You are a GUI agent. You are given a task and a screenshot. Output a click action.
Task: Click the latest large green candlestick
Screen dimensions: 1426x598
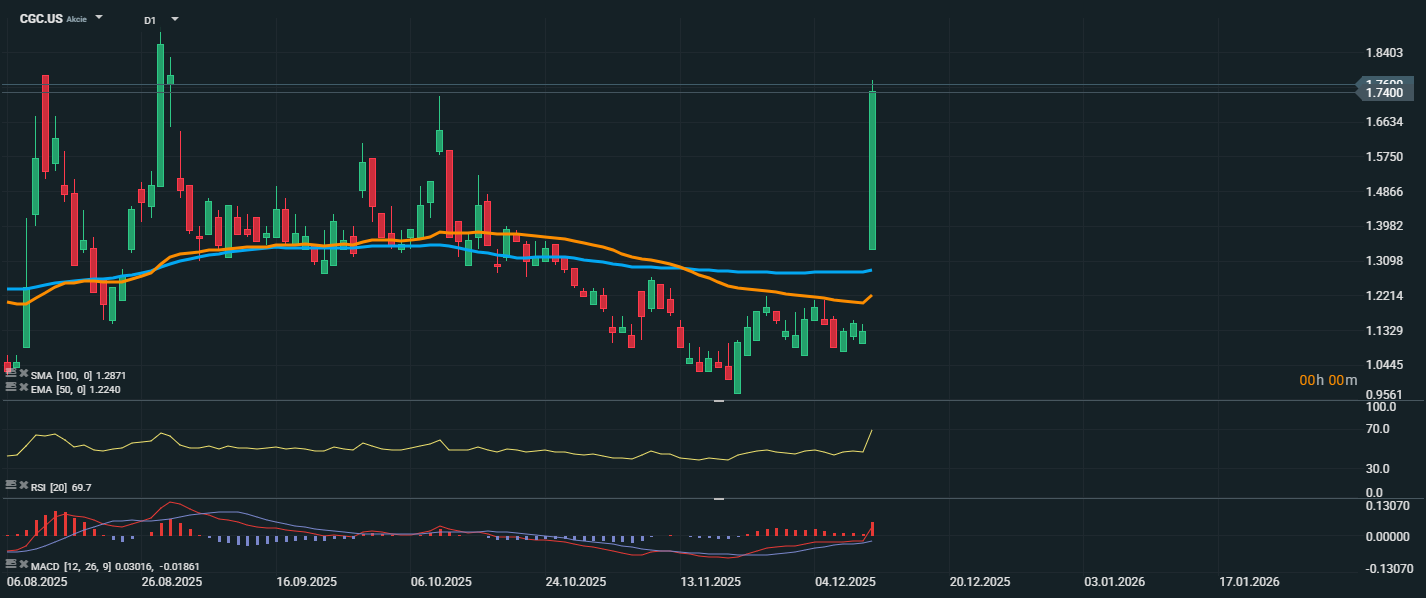(x=873, y=170)
